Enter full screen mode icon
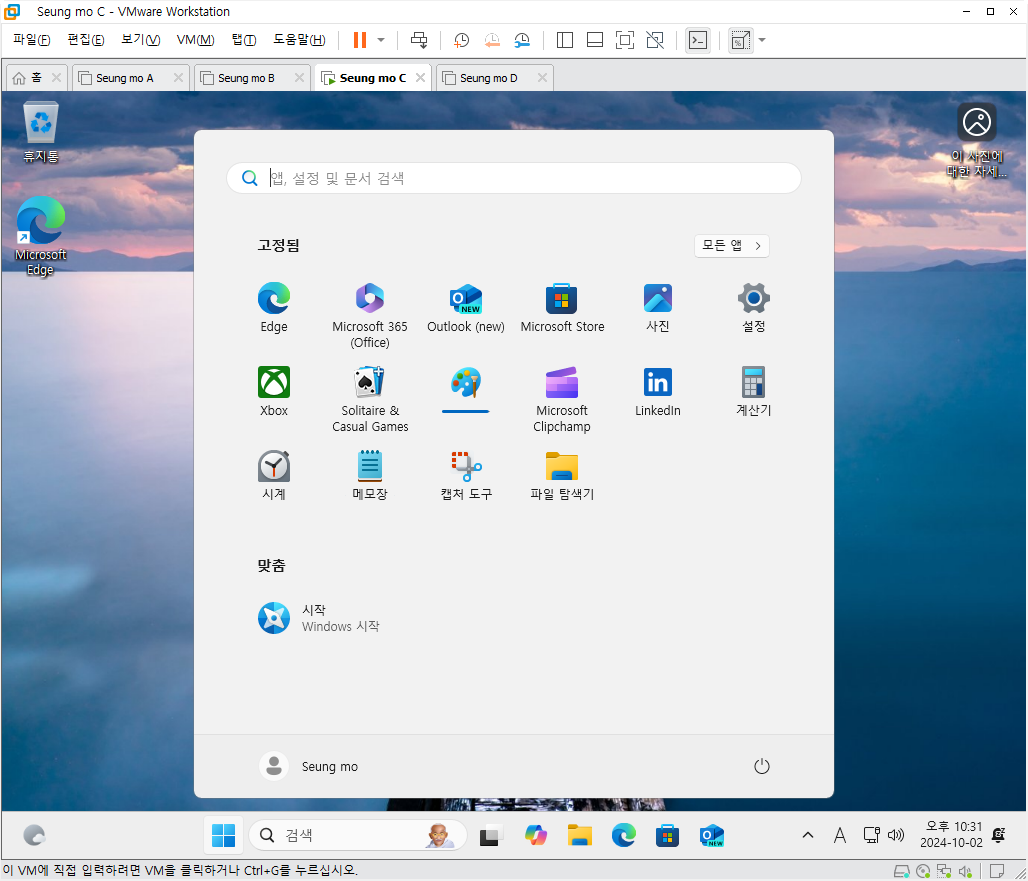Screen dimensions: 1028x881 click(625, 40)
